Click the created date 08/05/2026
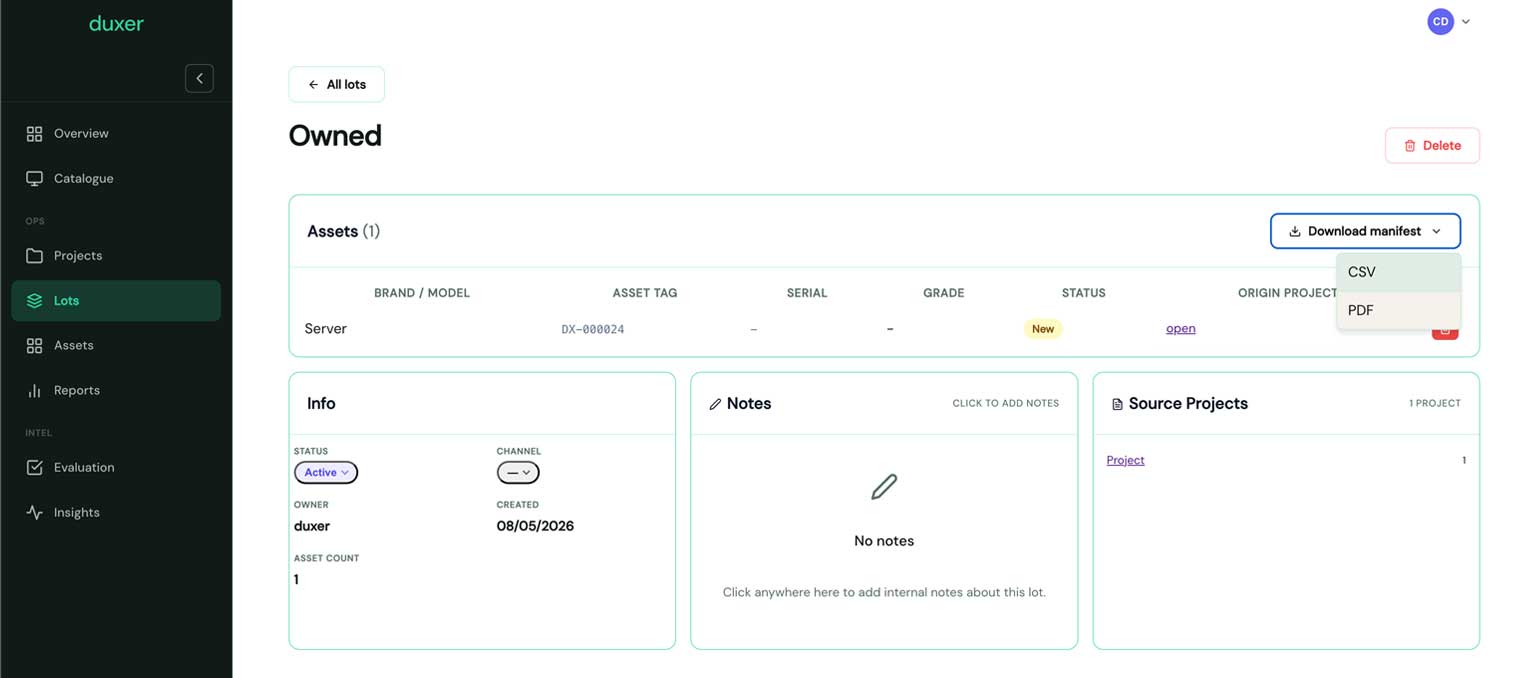 pyautogui.click(x=535, y=526)
